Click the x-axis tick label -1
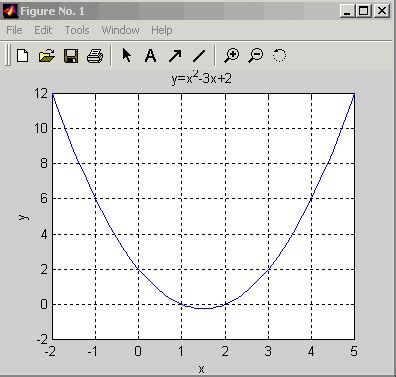 pos(93,351)
